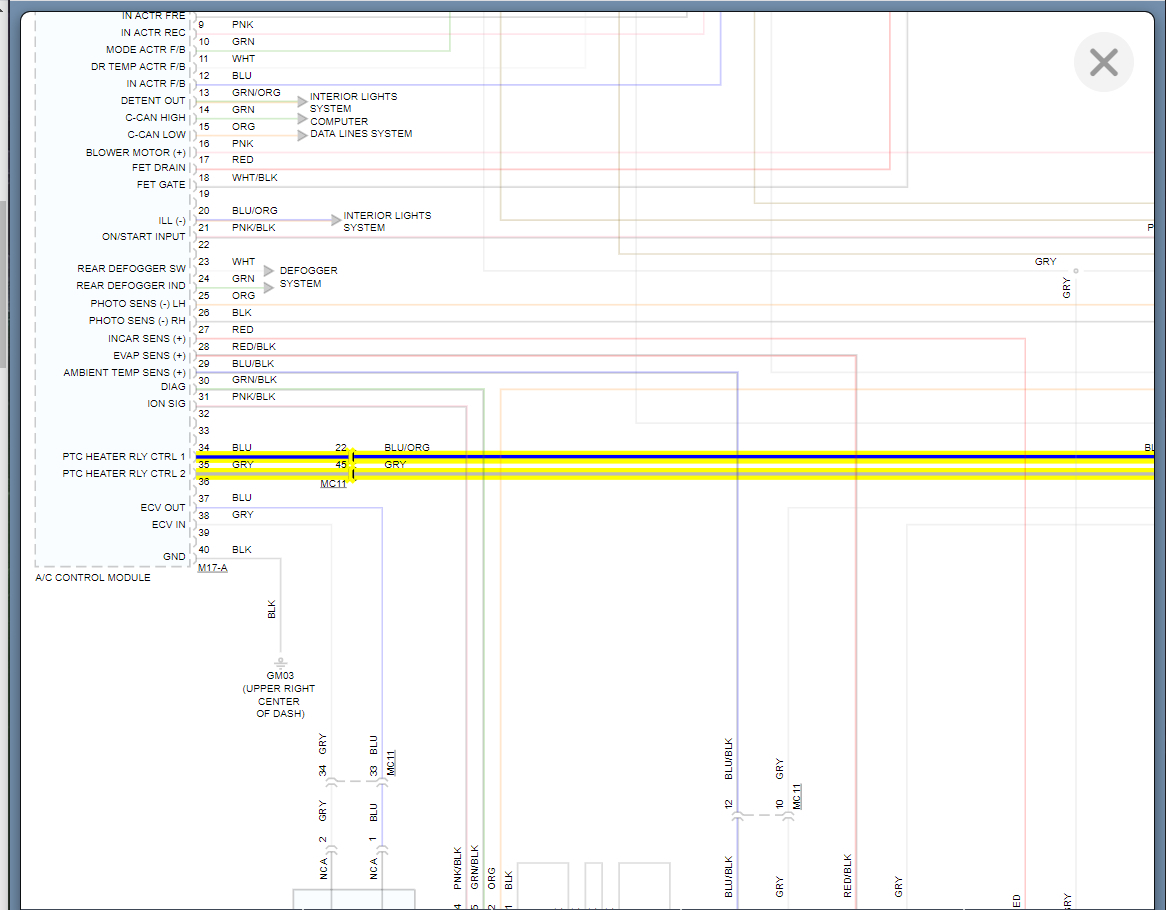Click arrow icon beside REAR DEFOGGER SW wire
This screenshot has width=1166, height=910.
pyautogui.click(x=268, y=271)
